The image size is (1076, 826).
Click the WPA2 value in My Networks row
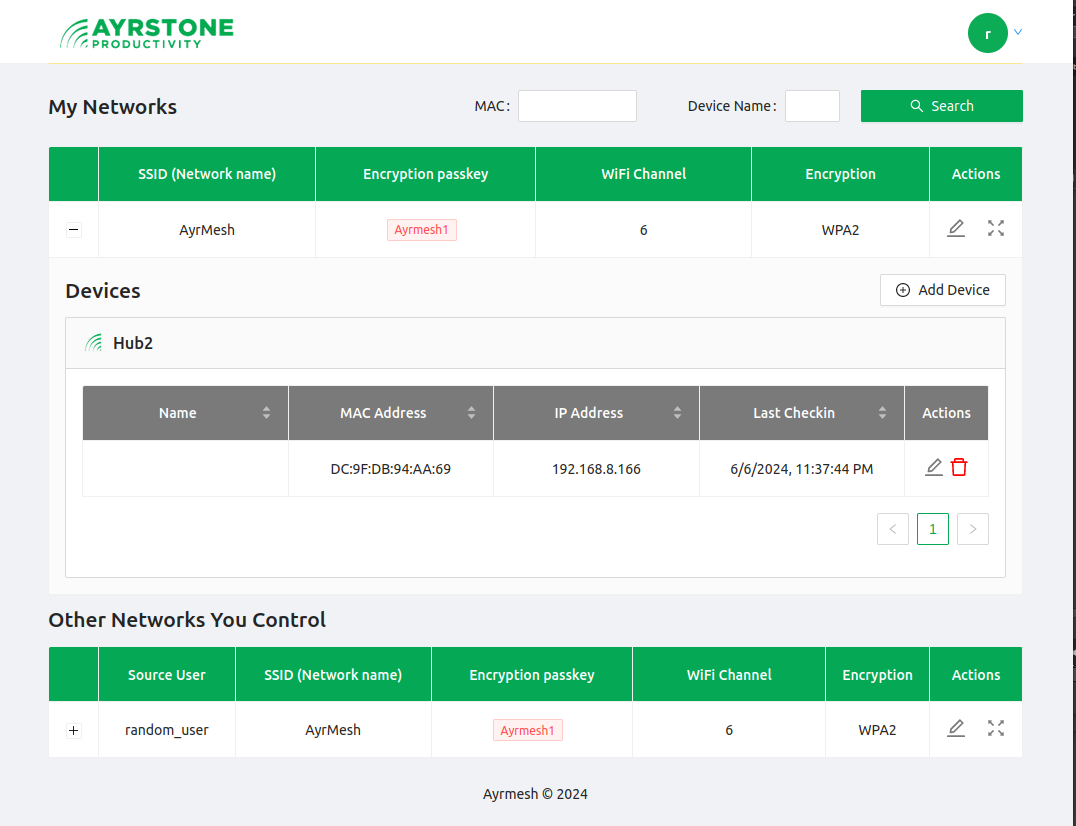[840, 230]
